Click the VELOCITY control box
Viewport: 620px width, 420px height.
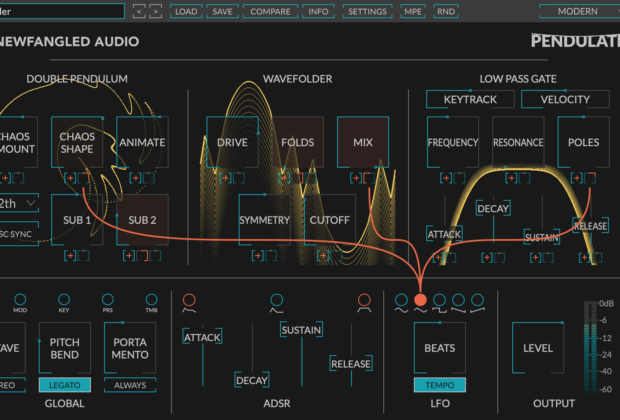tap(565, 99)
